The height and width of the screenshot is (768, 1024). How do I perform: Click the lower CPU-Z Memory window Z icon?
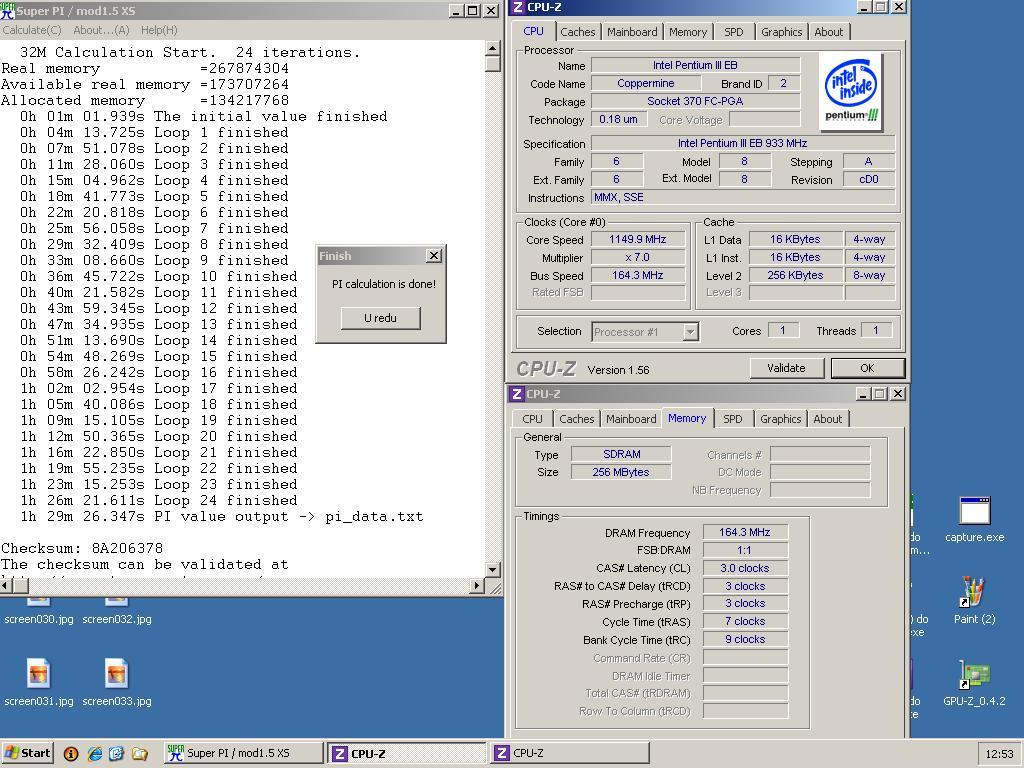(x=517, y=394)
